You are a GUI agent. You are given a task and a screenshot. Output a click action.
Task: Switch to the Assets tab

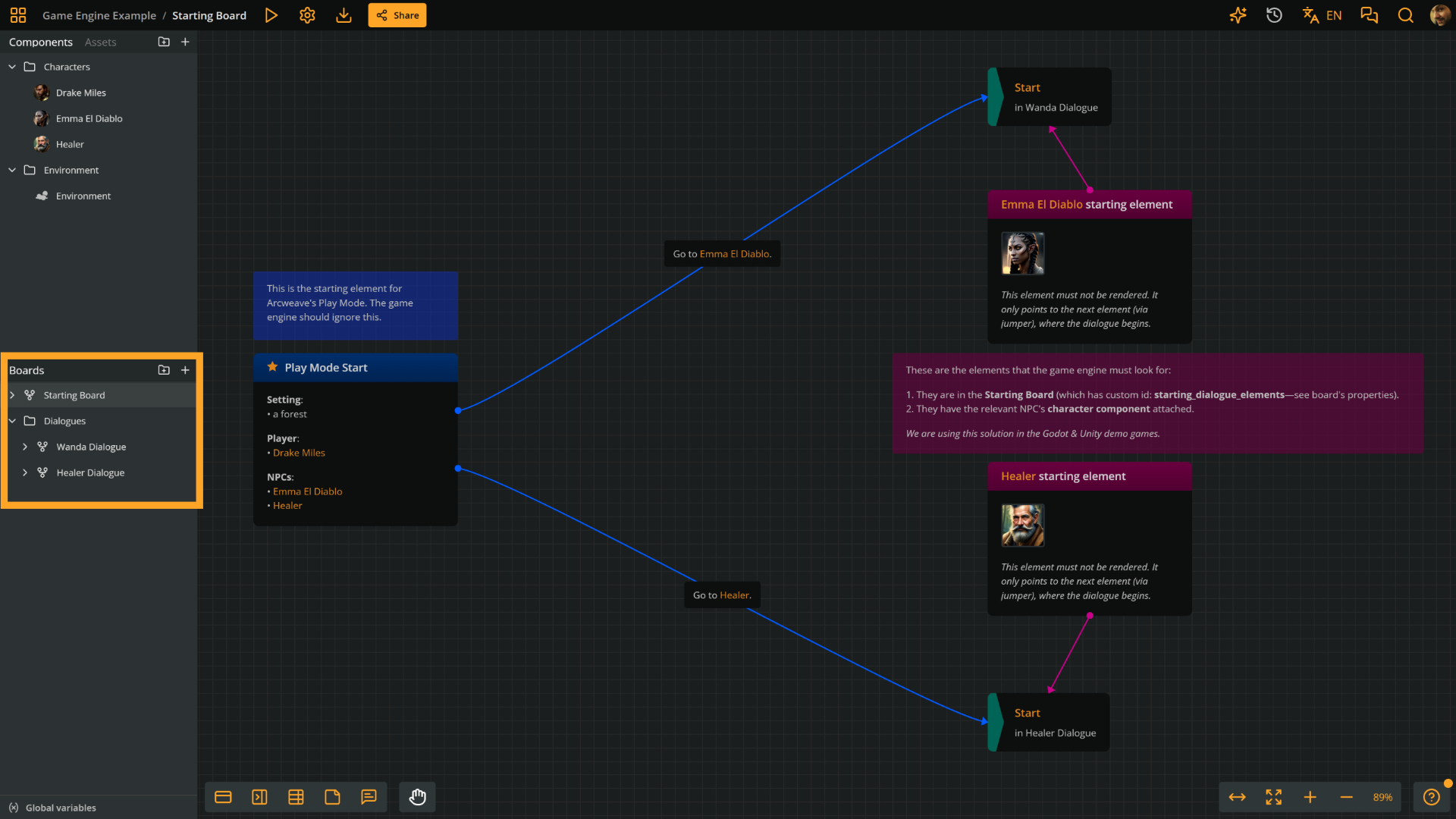(100, 42)
